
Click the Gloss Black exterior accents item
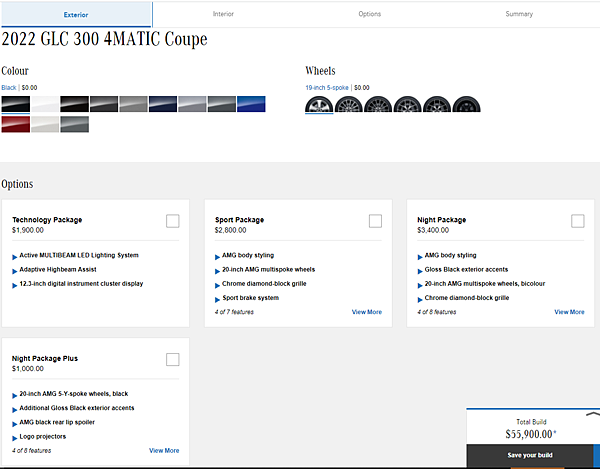click(x=466, y=269)
